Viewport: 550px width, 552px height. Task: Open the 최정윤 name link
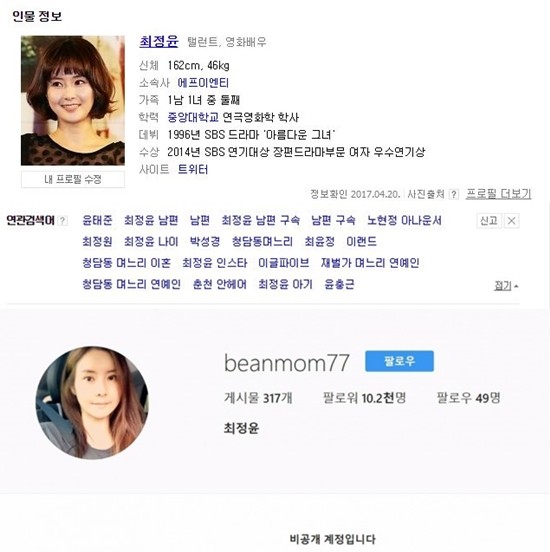coord(159,42)
